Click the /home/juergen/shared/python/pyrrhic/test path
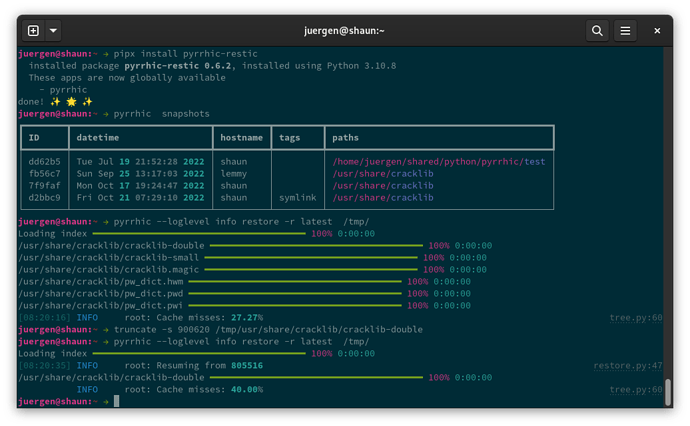This screenshot has width=690, height=426. click(439, 162)
